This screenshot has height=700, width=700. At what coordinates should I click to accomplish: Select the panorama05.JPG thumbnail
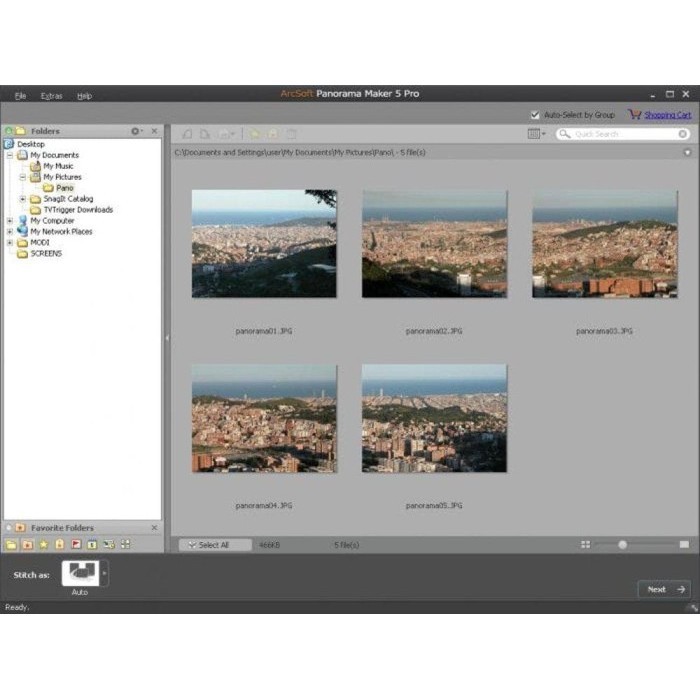click(x=434, y=418)
